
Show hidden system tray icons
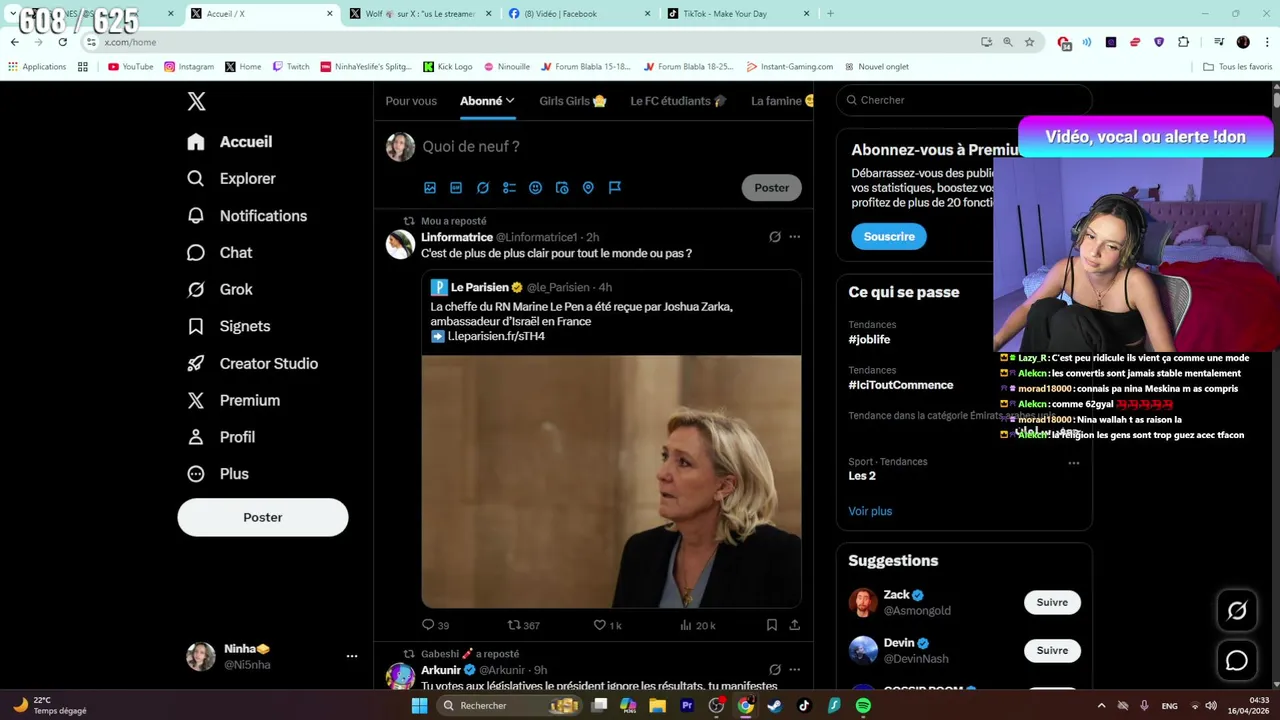[x=1101, y=706]
